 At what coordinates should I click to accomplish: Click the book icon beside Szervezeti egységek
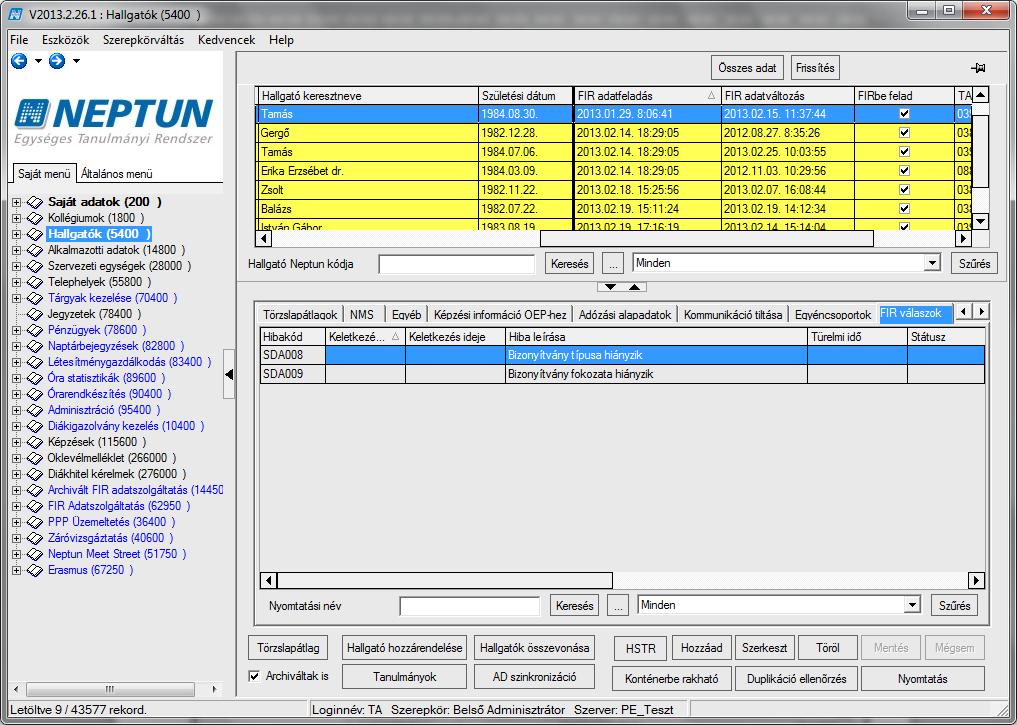coord(35,266)
